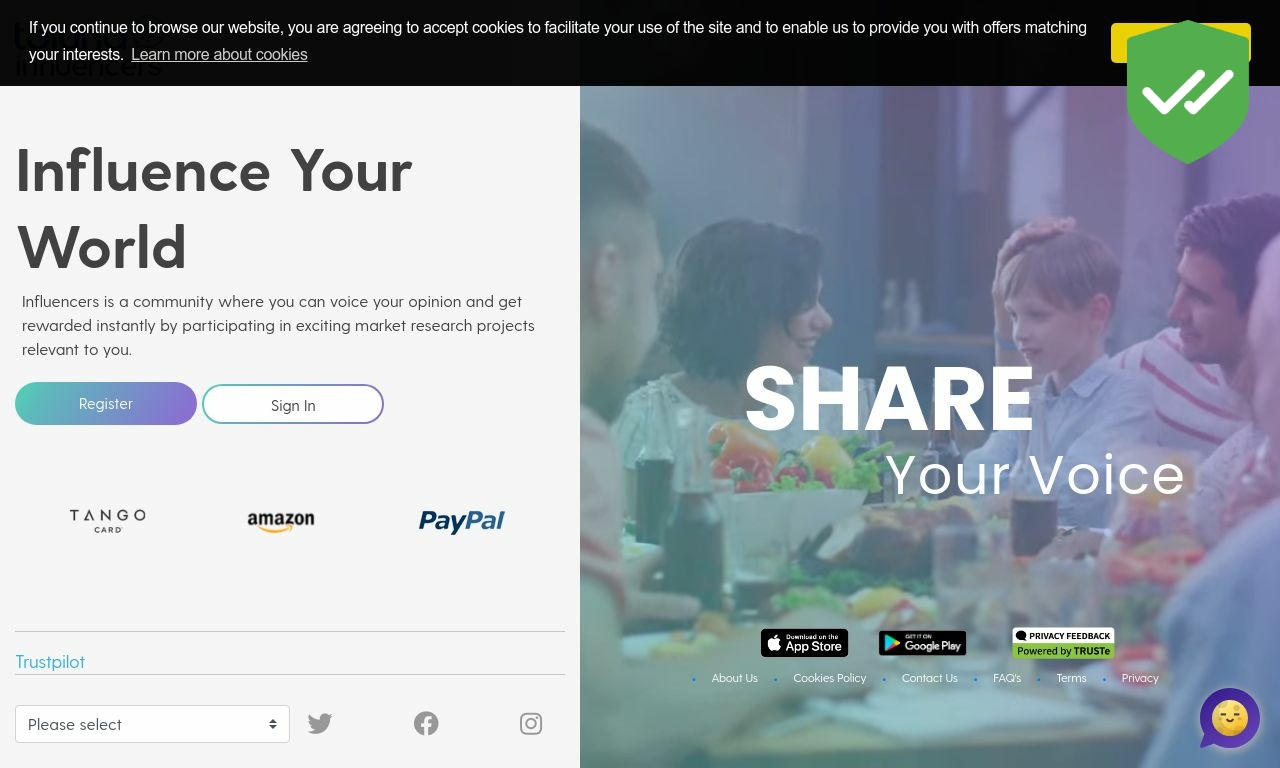Open the Instagram profile icon

[531, 723]
